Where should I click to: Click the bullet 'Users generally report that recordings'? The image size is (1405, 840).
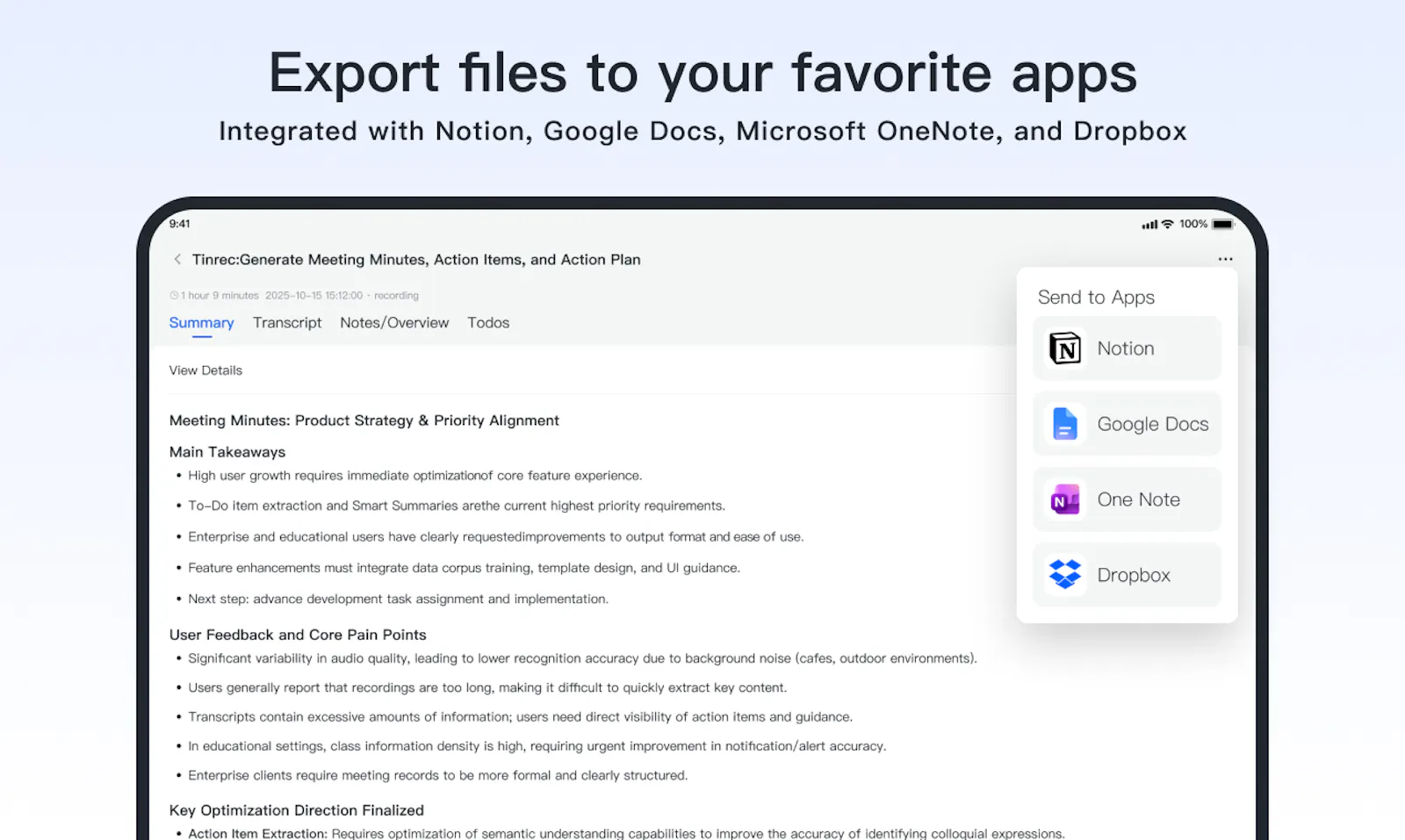click(487, 687)
